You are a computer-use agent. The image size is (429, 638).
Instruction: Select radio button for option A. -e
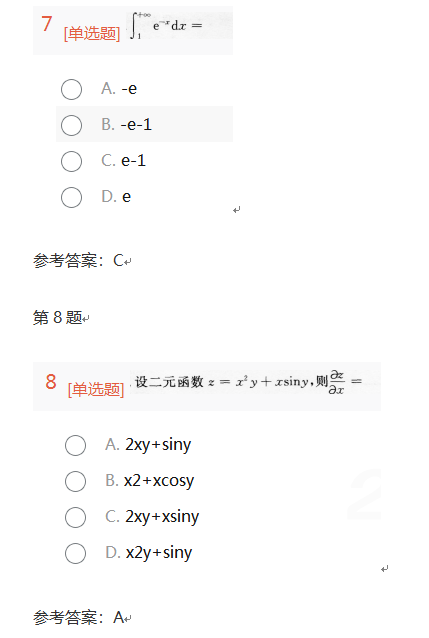[71, 89]
